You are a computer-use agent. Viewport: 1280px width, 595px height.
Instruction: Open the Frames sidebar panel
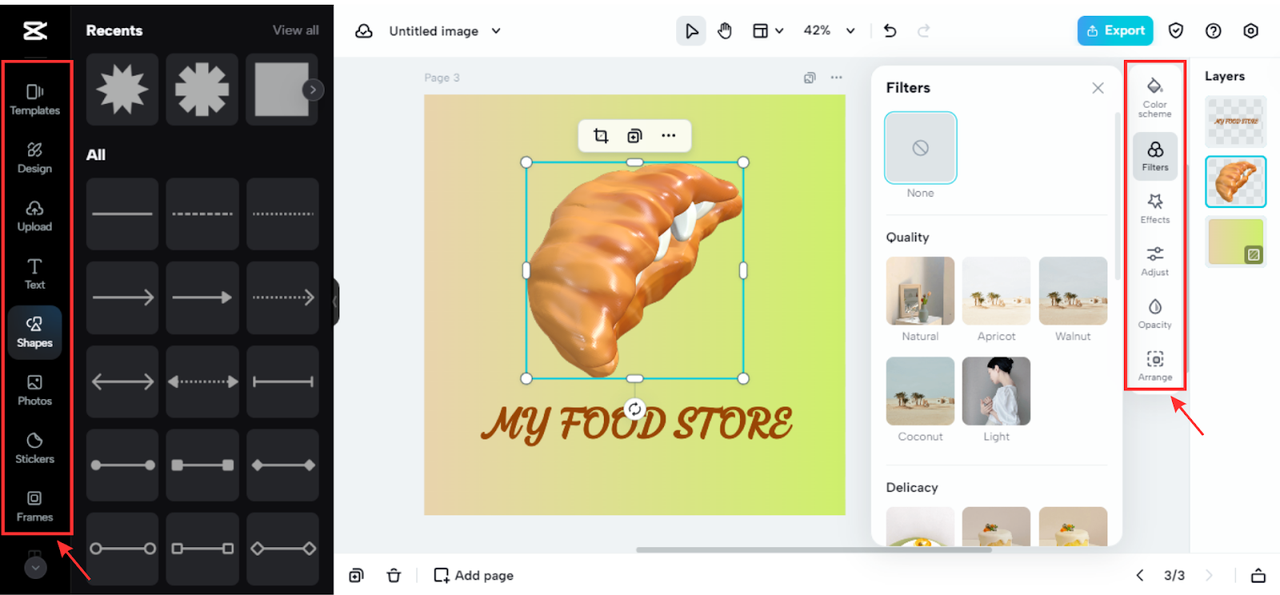35,506
